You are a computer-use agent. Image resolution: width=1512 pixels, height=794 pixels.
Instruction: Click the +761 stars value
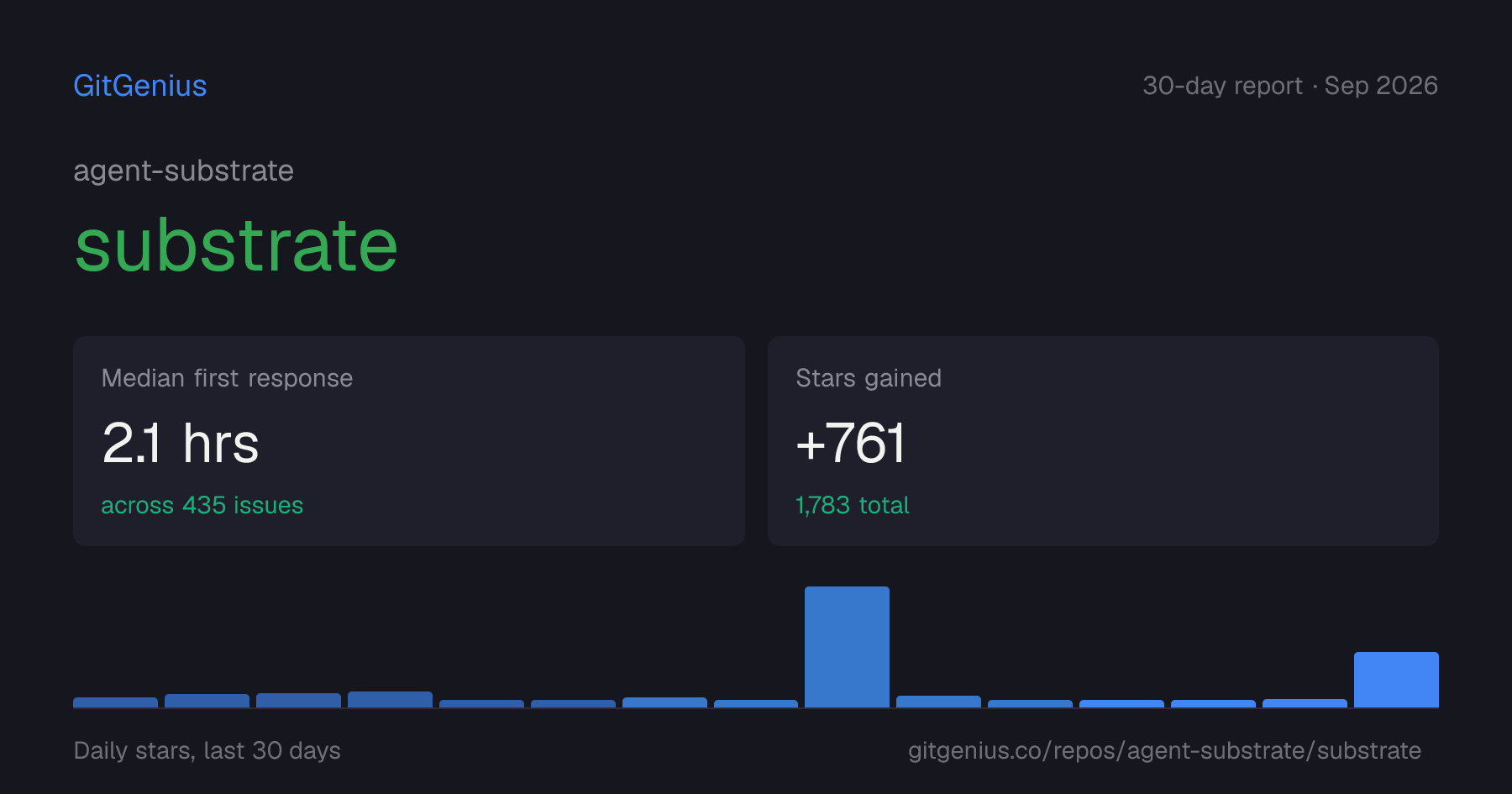[x=850, y=443]
